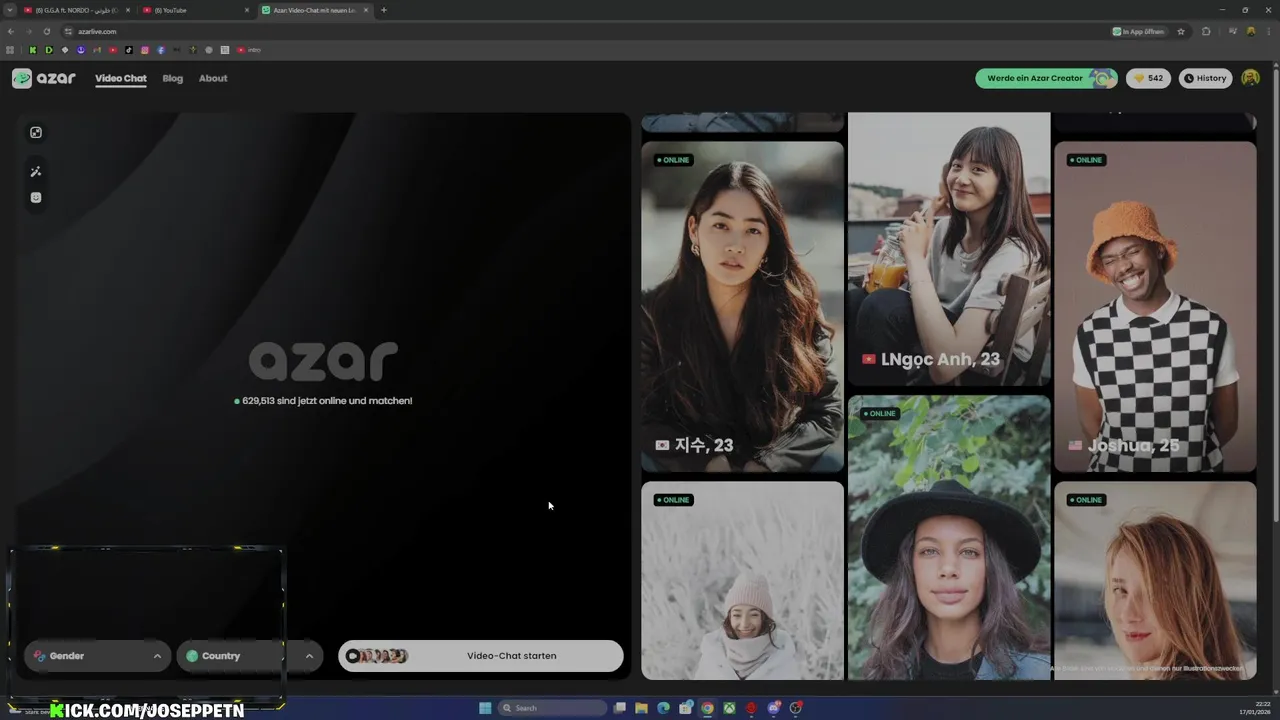
Task: Click the online users count text
Action: click(323, 401)
